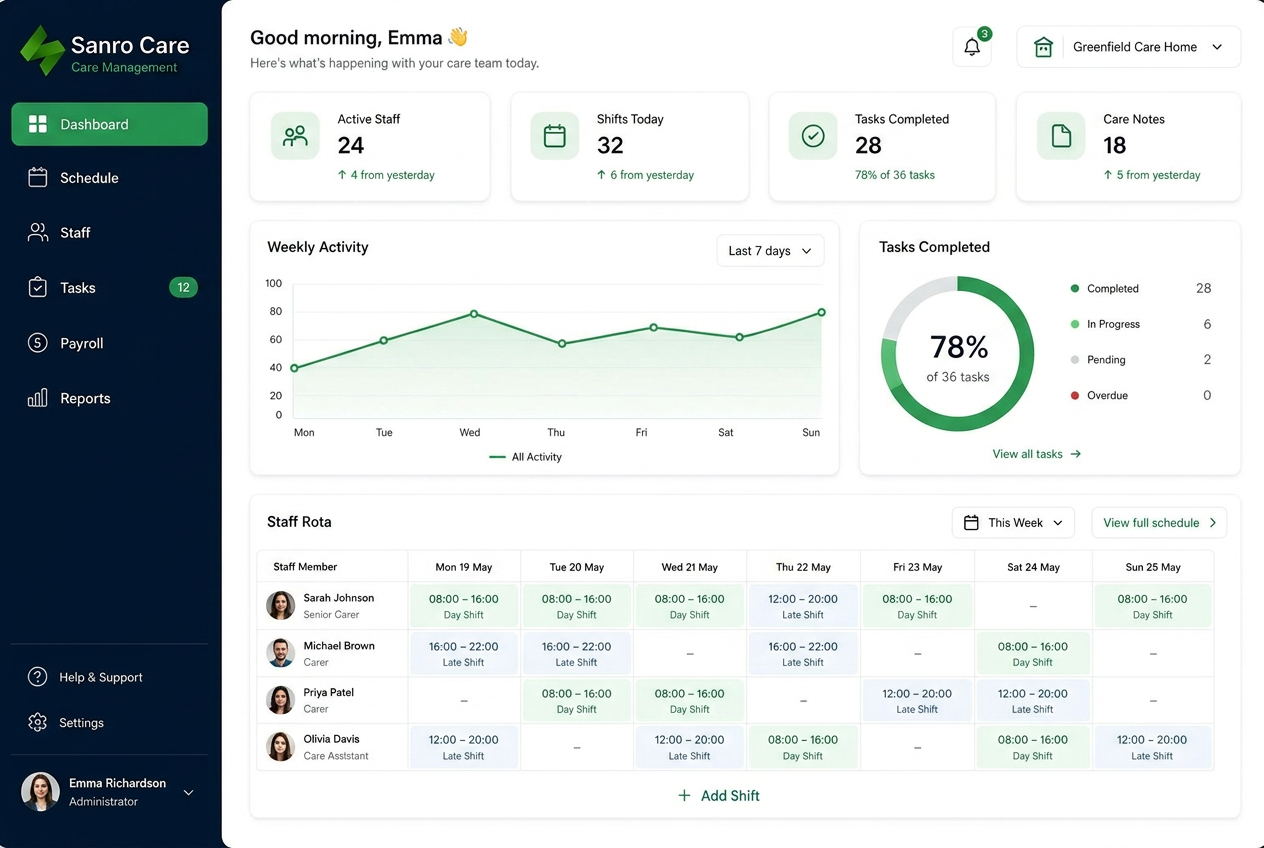Screen dimensions: 1264x848
Task: Open the Tasks sidebar item
Action: 109,288
